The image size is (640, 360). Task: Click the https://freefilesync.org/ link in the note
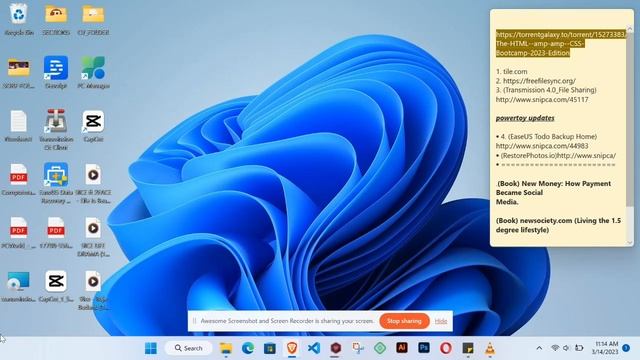click(539, 81)
